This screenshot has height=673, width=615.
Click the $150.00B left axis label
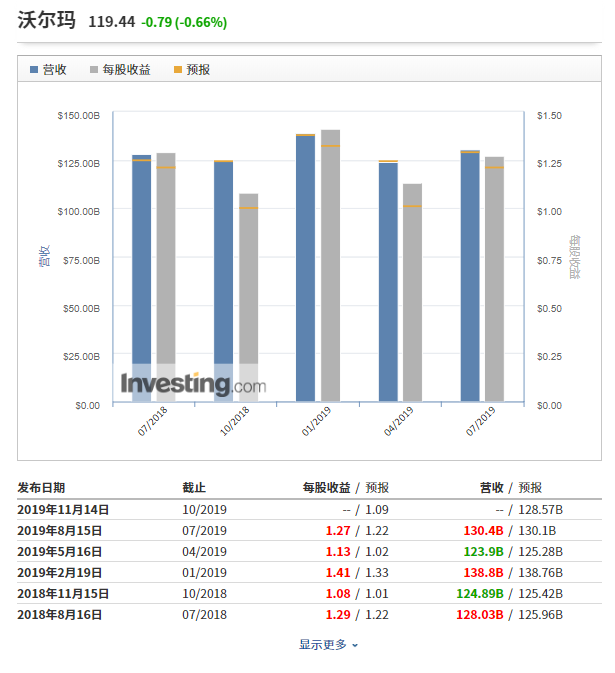pos(79,115)
